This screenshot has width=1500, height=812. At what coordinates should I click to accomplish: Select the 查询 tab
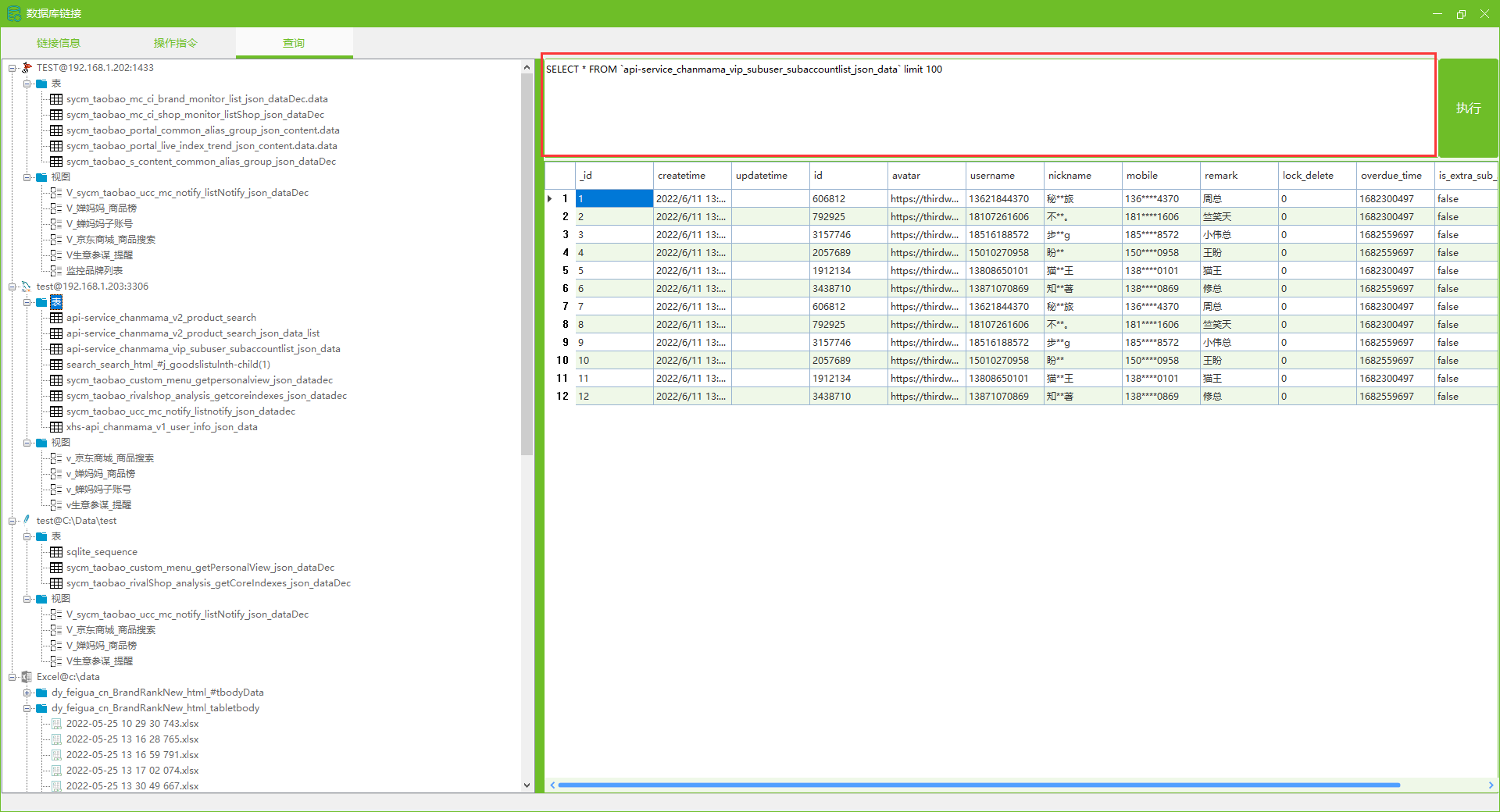click(x=294, y=43)
